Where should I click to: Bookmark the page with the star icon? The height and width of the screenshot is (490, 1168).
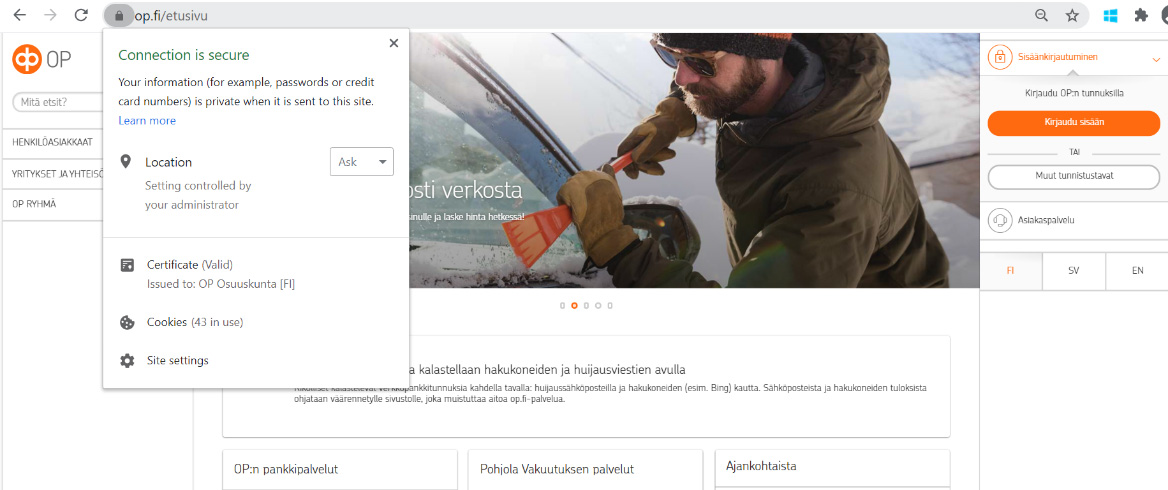[1072, 16]
